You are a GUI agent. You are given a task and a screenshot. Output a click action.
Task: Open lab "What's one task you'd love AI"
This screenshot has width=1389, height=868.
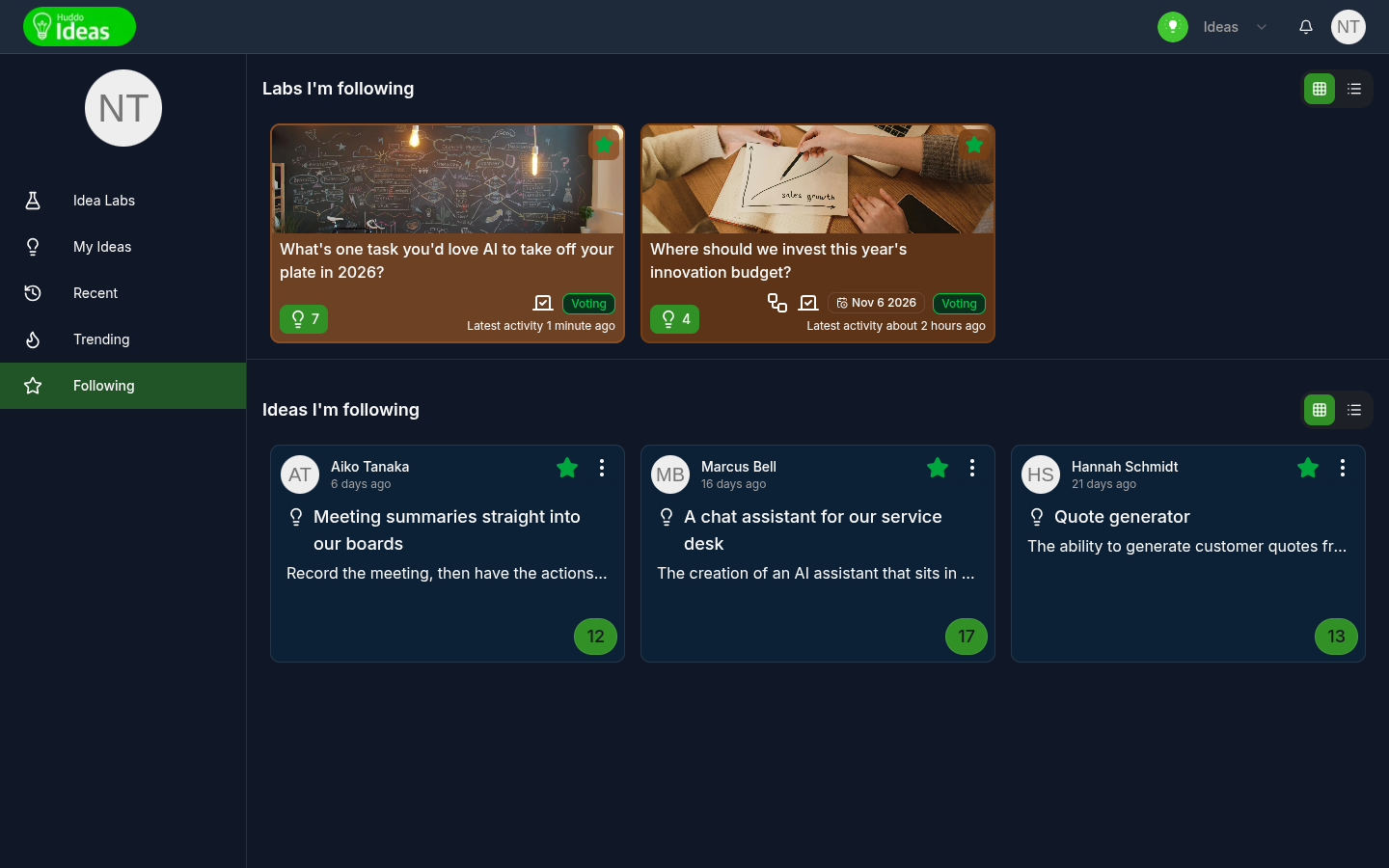(447, 260)
